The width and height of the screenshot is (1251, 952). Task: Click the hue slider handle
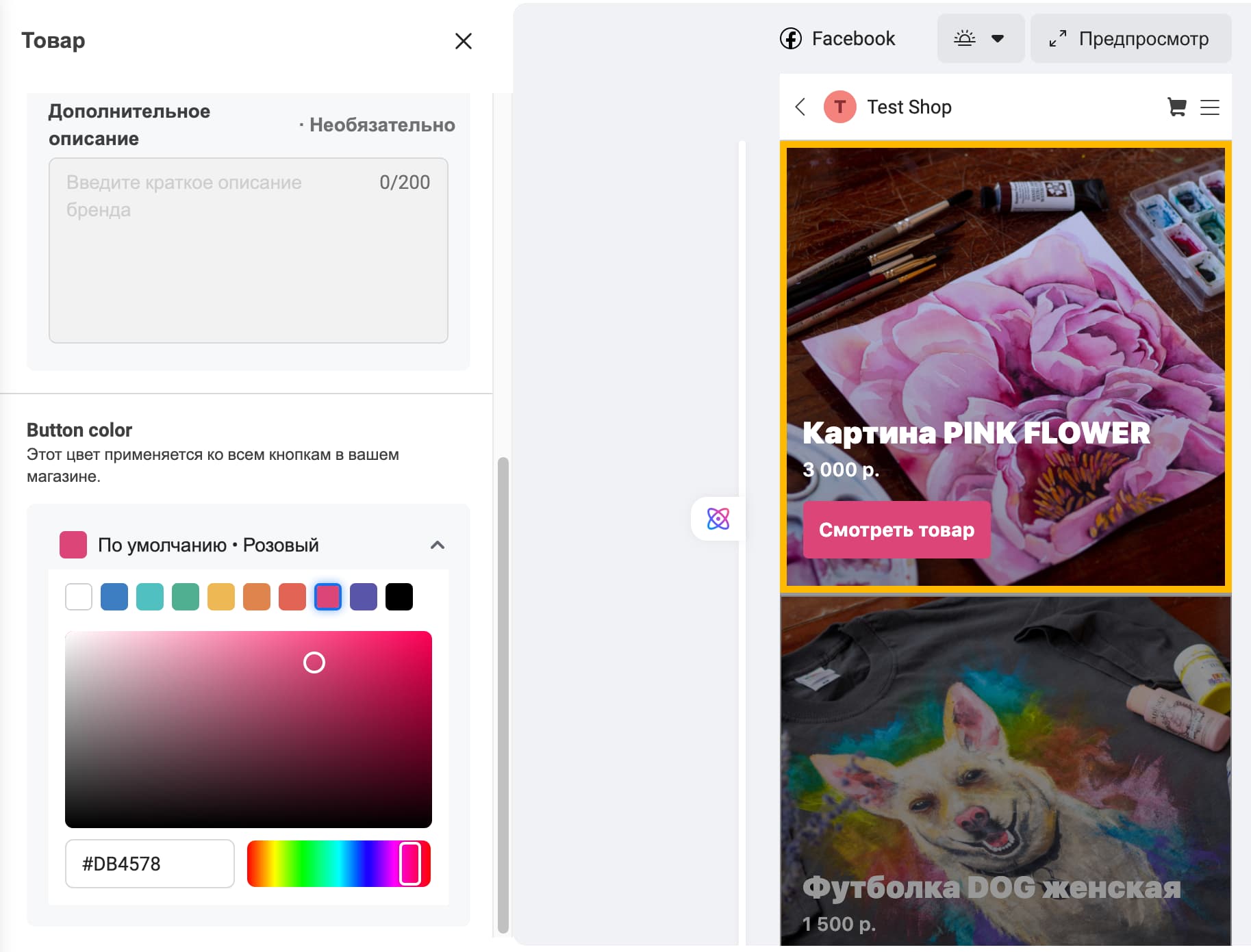(410, 864)
